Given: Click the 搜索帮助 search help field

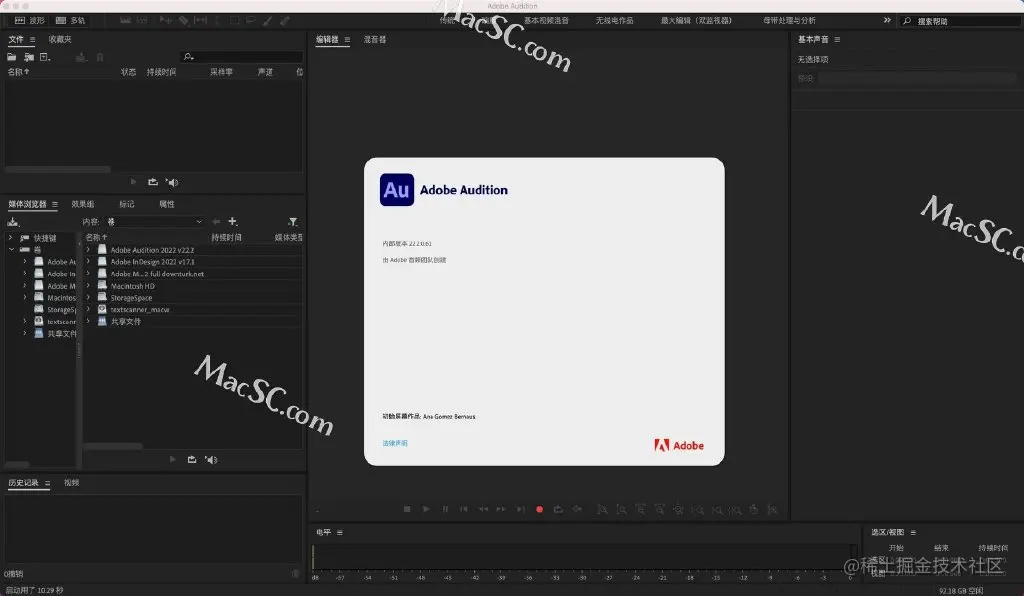Looking at the screenshot, I should [x=961, y=21].
